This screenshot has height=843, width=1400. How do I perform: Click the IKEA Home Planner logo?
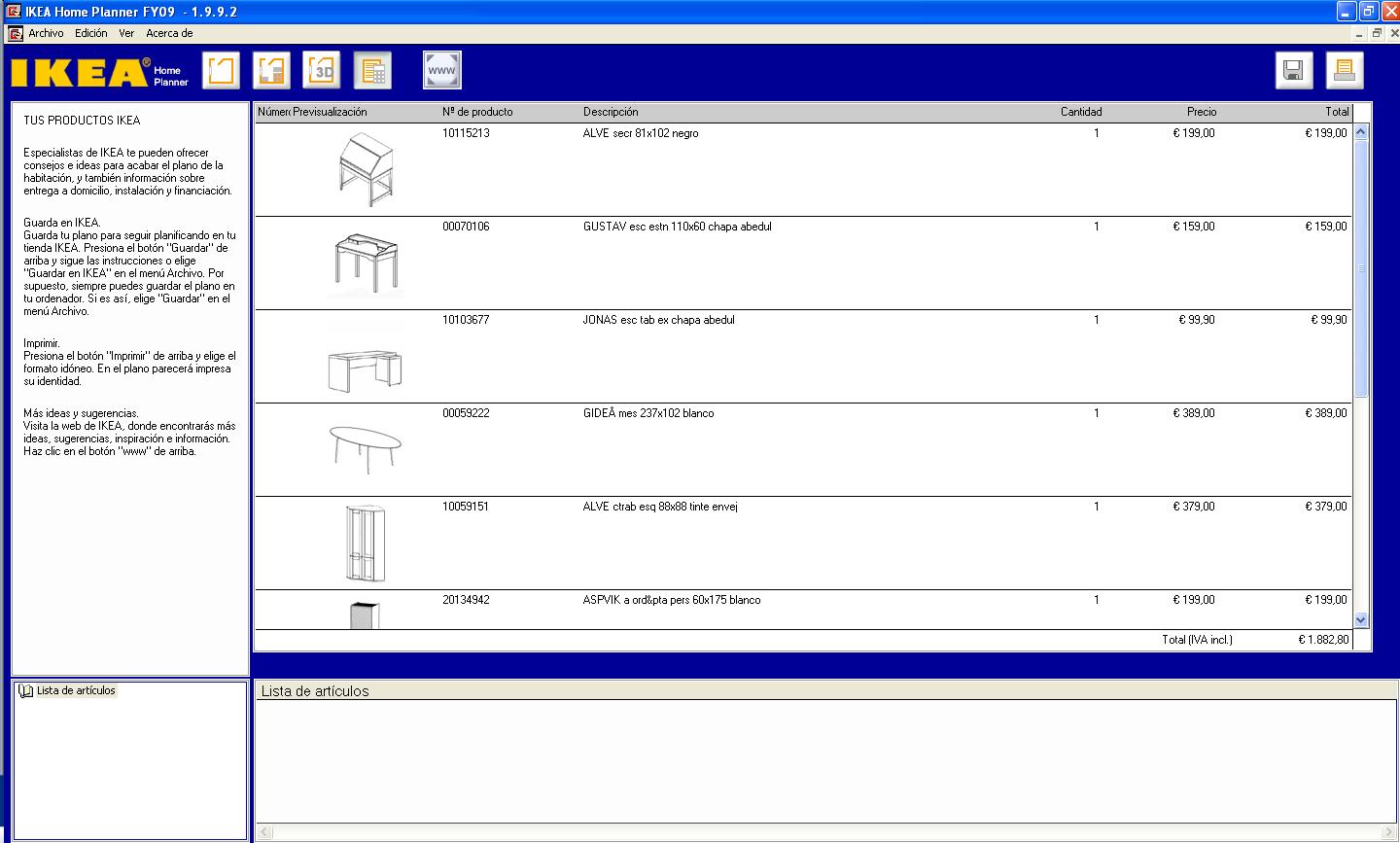pos(98,72)
